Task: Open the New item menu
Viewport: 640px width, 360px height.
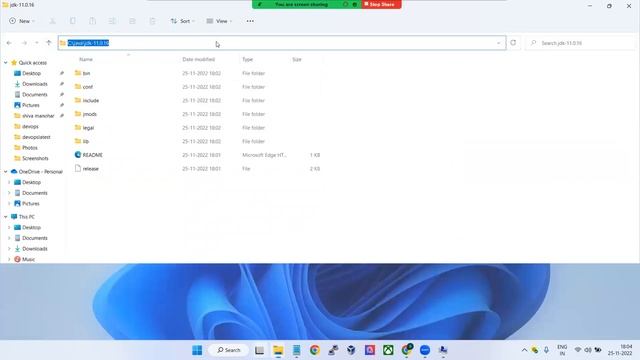Action: [22, 21]
